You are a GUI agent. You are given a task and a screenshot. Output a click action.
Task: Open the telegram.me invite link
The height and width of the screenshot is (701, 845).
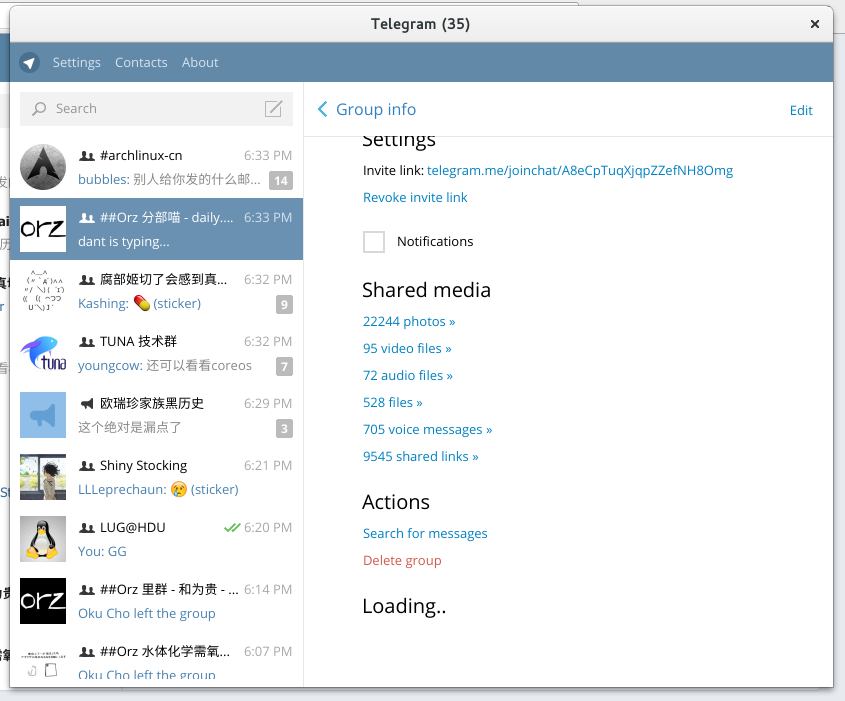(580, 171)
